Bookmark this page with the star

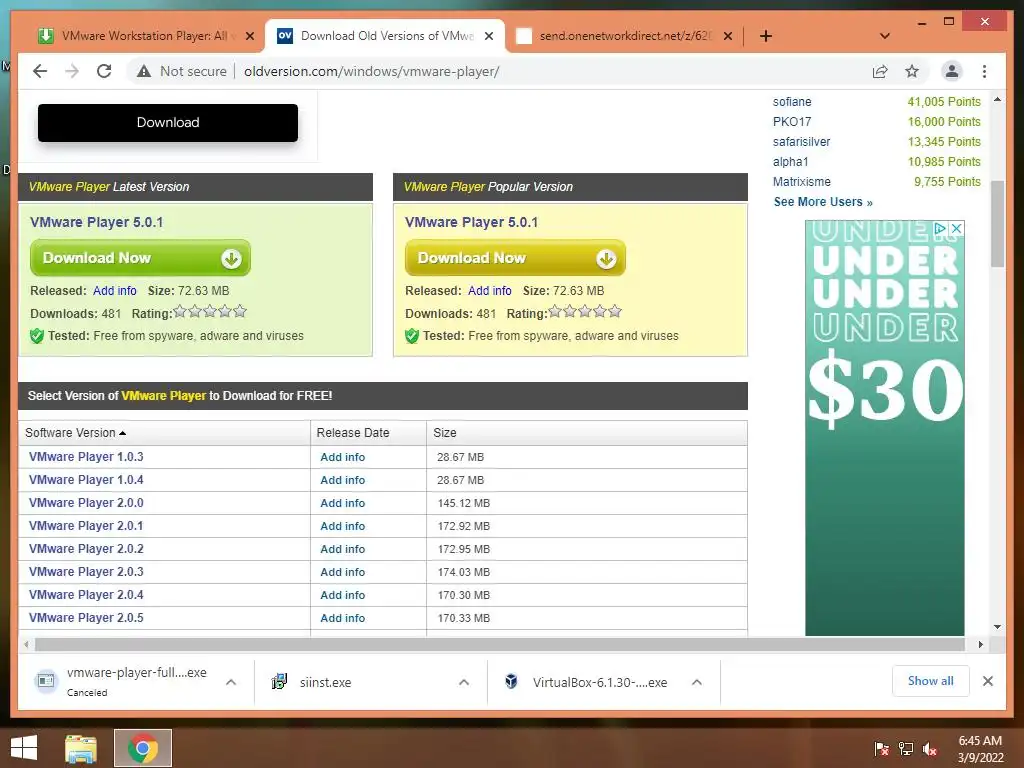[x=912, y=71]
